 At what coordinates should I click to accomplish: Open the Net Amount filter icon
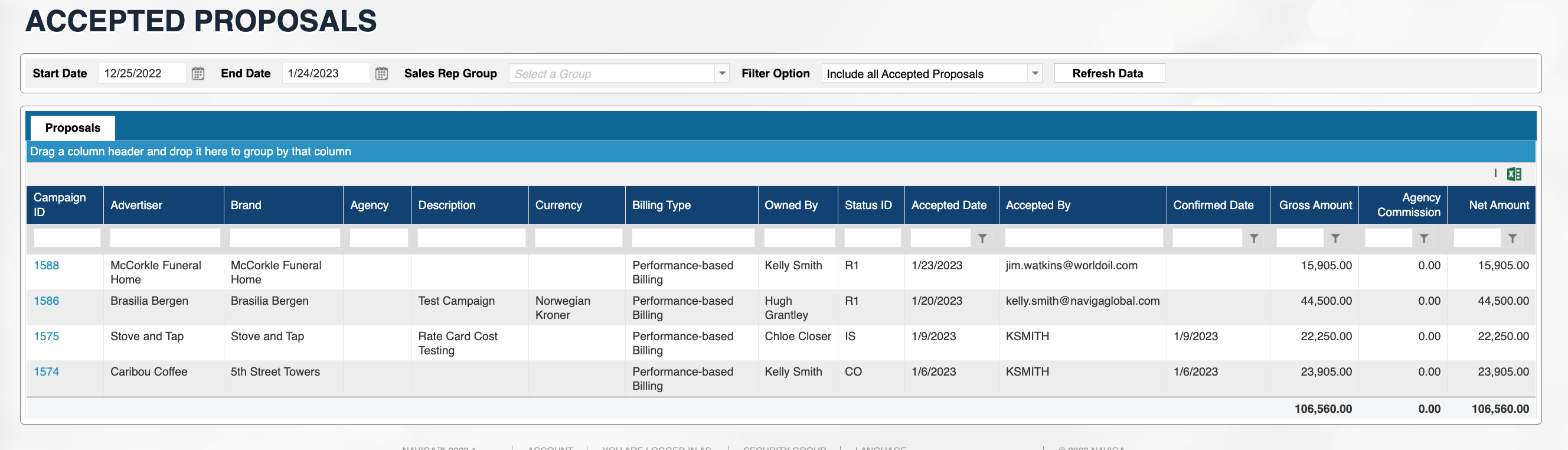[x=1512, y=238]
